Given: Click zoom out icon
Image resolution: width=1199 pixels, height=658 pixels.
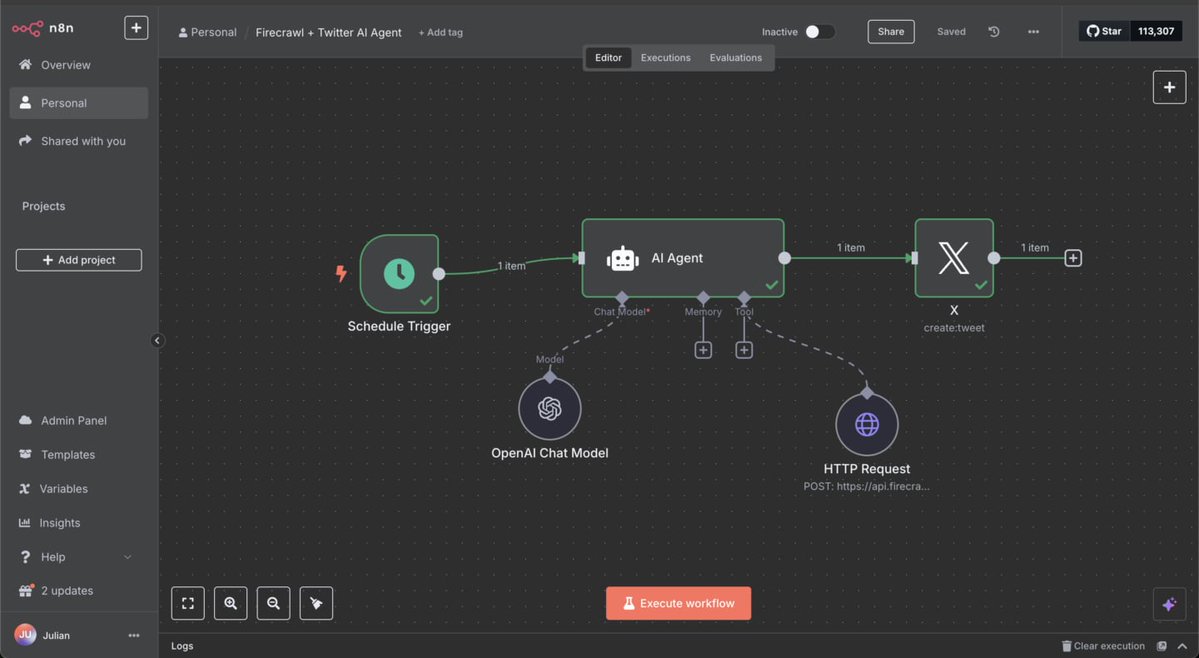Looking at the screenshot, I should [273, 603].
